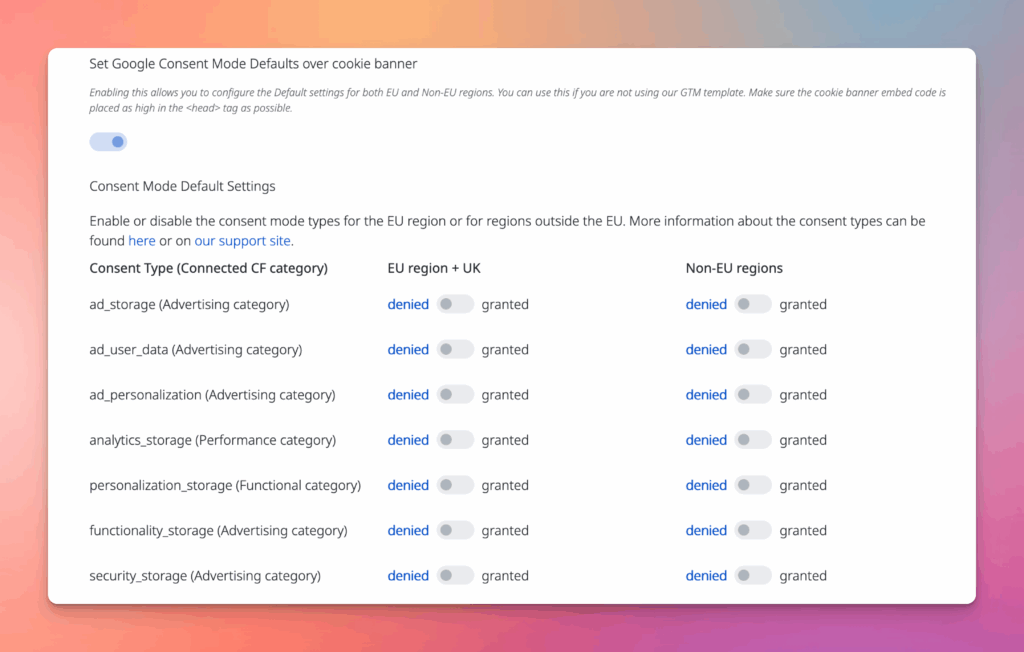Switch ad_personalization Non-EU toggle to granted
This screenshot has width=1024, height=652.
[753, 395]
